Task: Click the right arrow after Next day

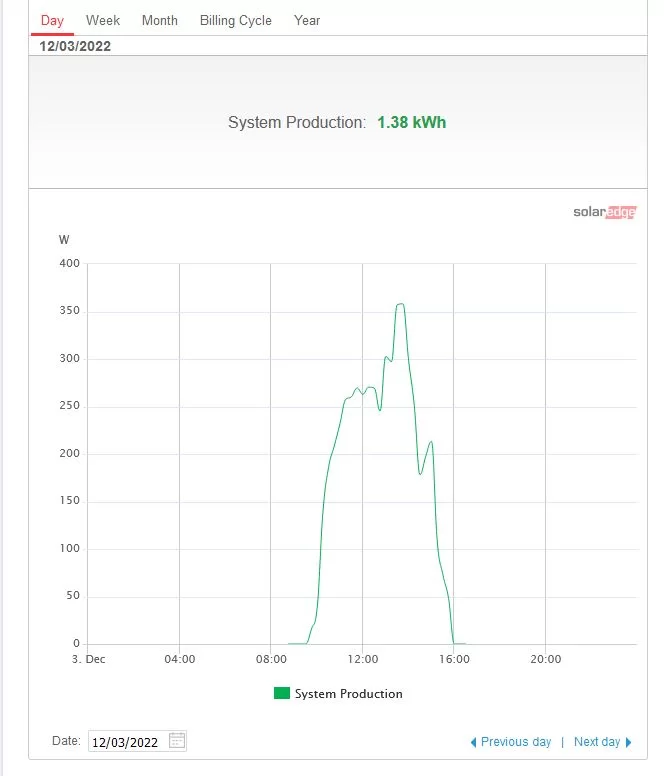Action: (x=629, y=742)
